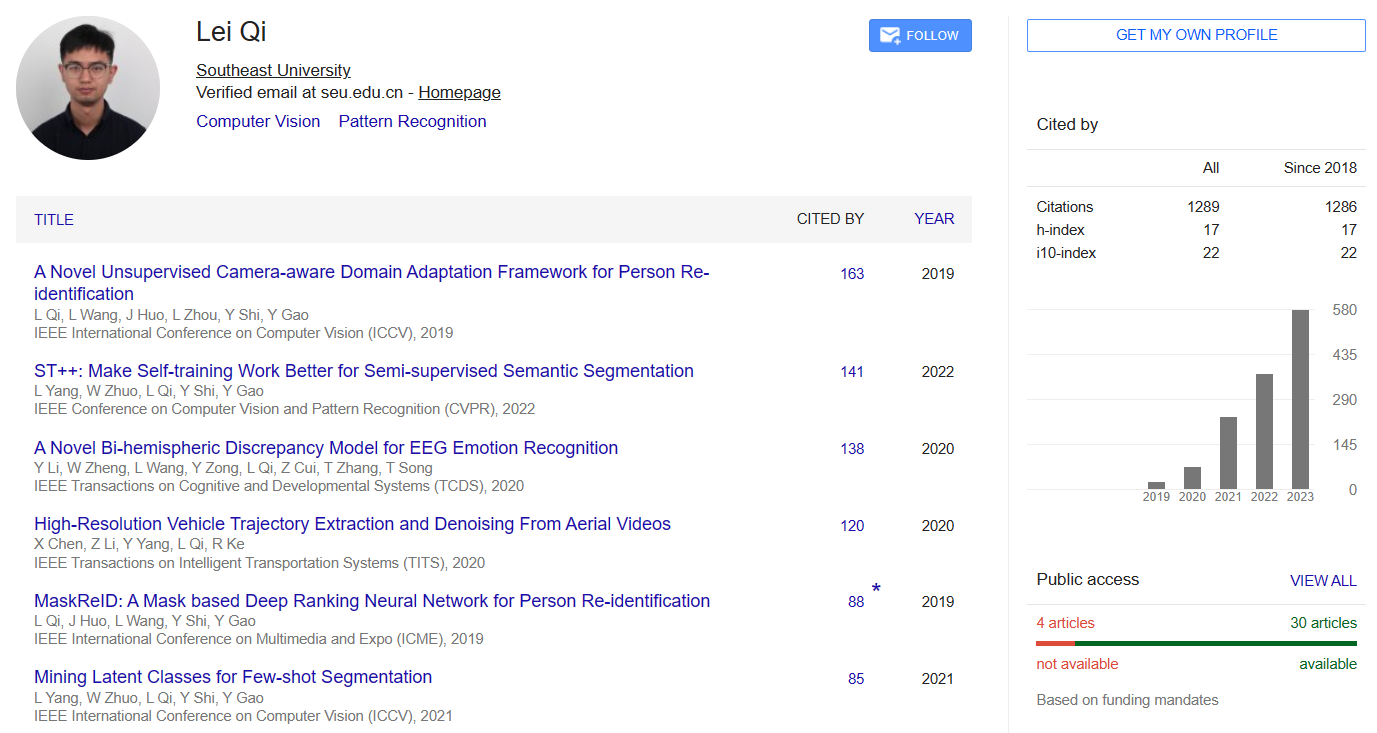Image resolution: width=1377 pixels, height=733 pixels.
Task: View 163 citations of Camera-aware paper
Action: (x=852, y=274)
